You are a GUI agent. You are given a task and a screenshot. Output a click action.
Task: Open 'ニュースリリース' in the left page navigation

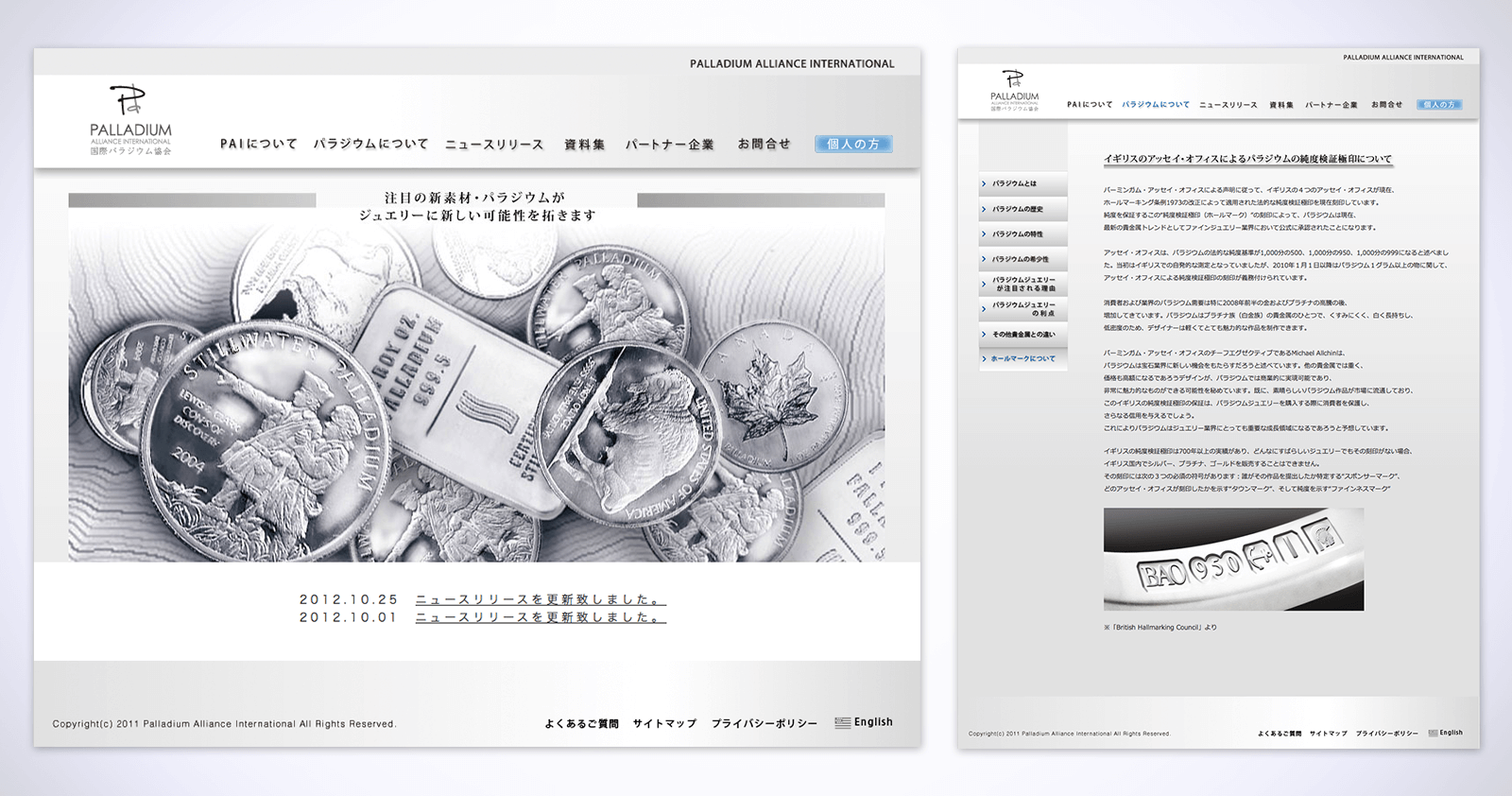pos(494,145)
